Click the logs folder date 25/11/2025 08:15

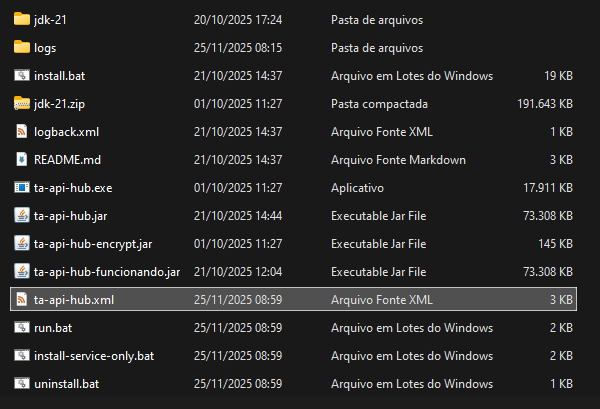[239, 47]
